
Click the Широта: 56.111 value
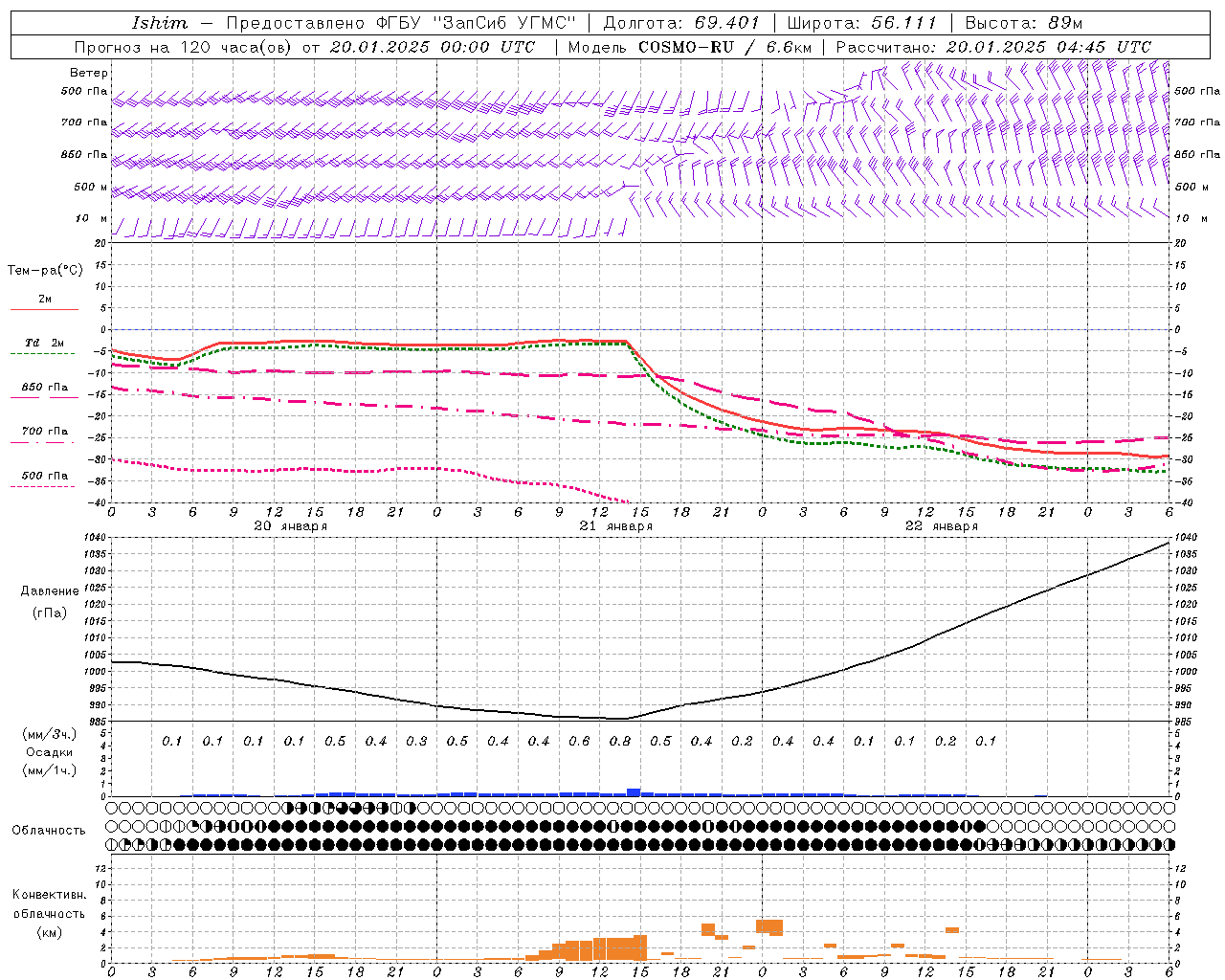860,23
